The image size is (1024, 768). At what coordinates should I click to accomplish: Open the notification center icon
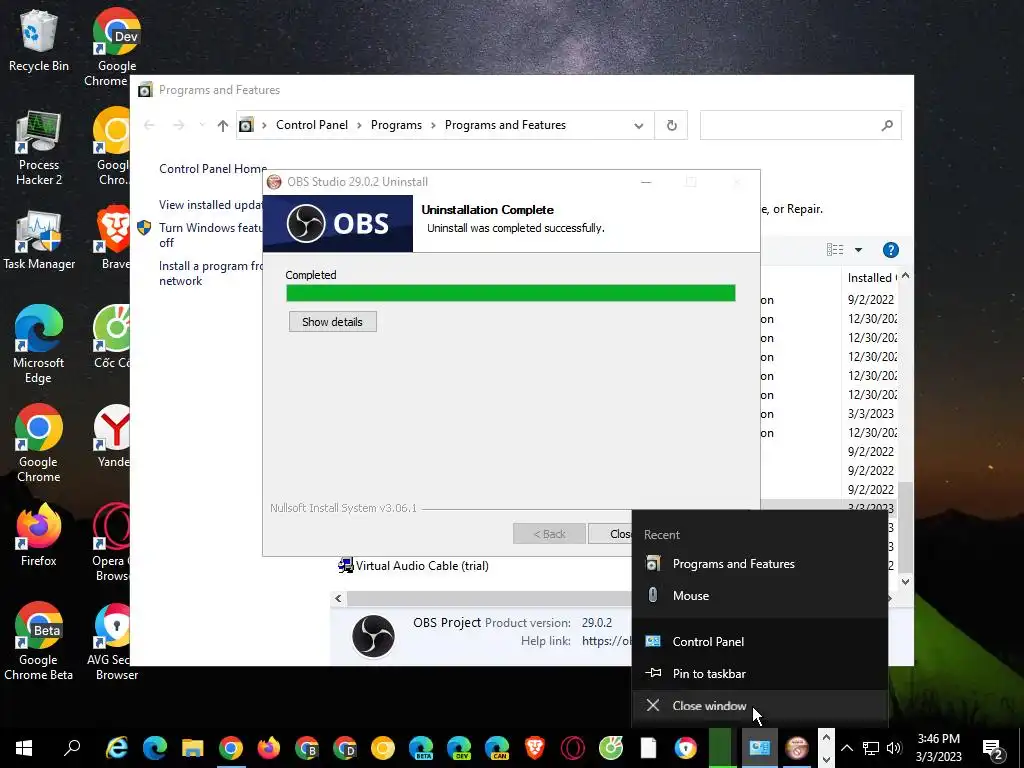(x=993, y=748)
